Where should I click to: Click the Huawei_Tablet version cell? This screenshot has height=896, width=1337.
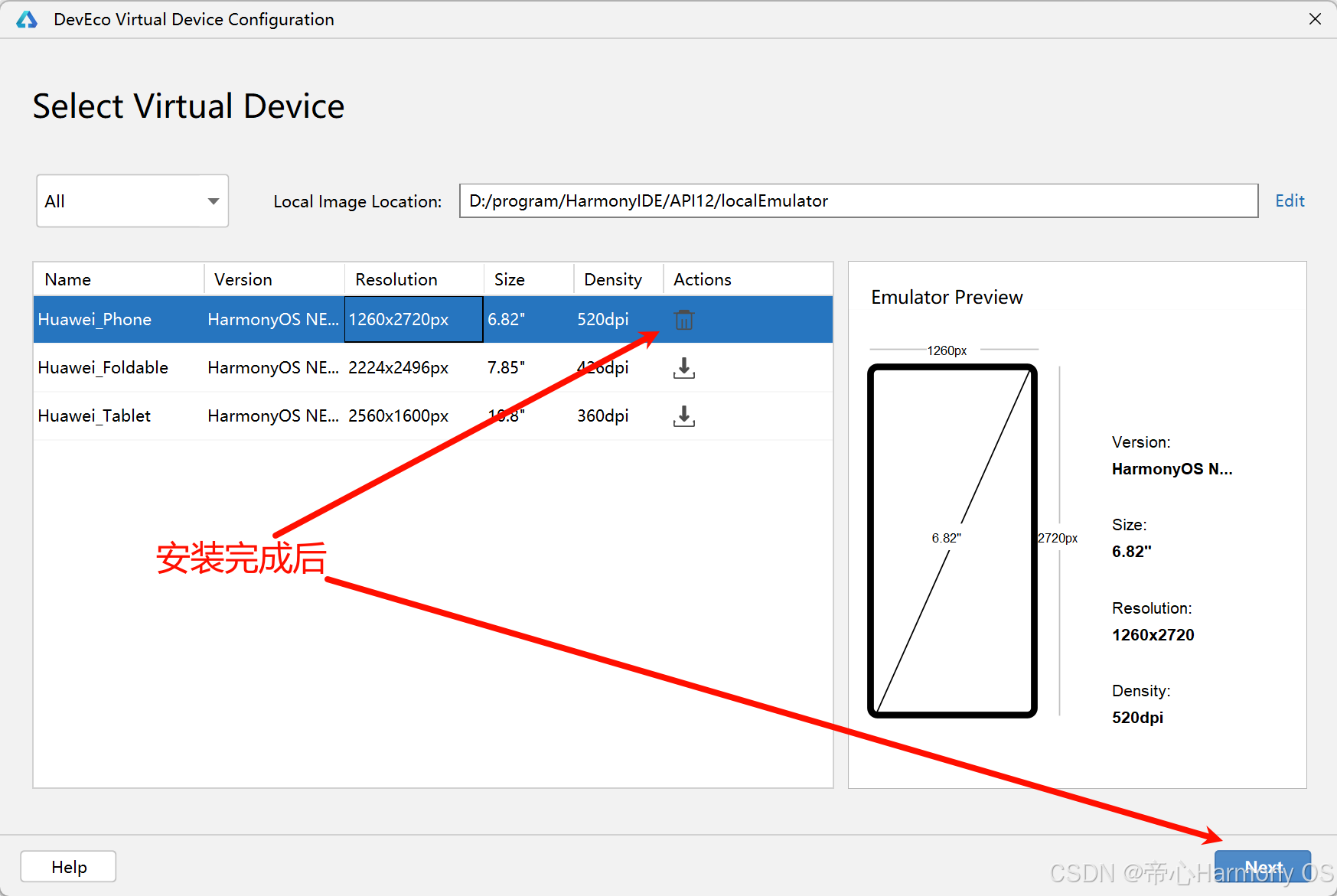(x=273, y=416)
